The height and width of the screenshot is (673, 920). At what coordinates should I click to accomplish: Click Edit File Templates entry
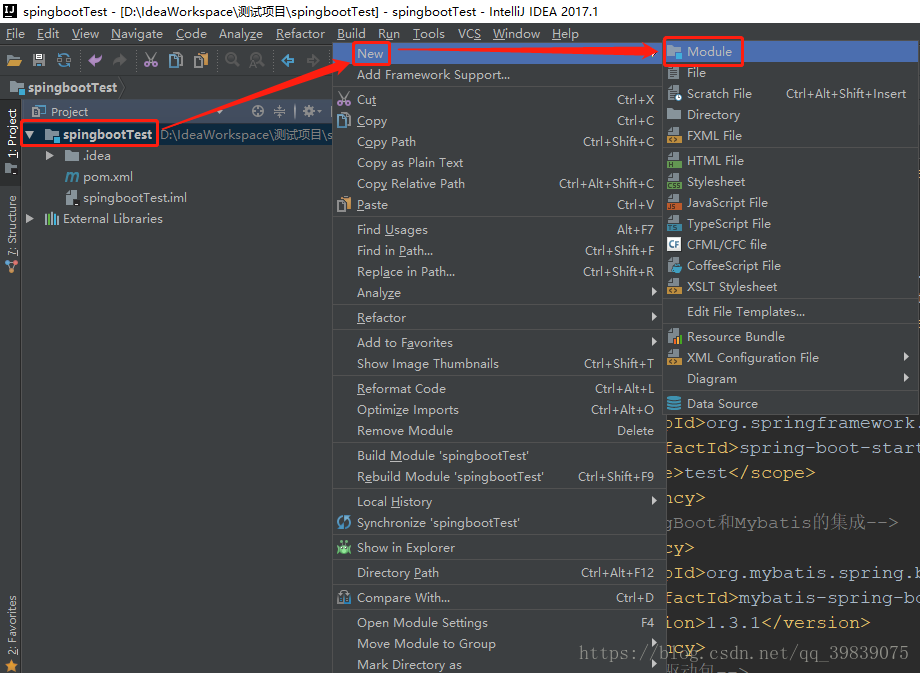[790, 312]
